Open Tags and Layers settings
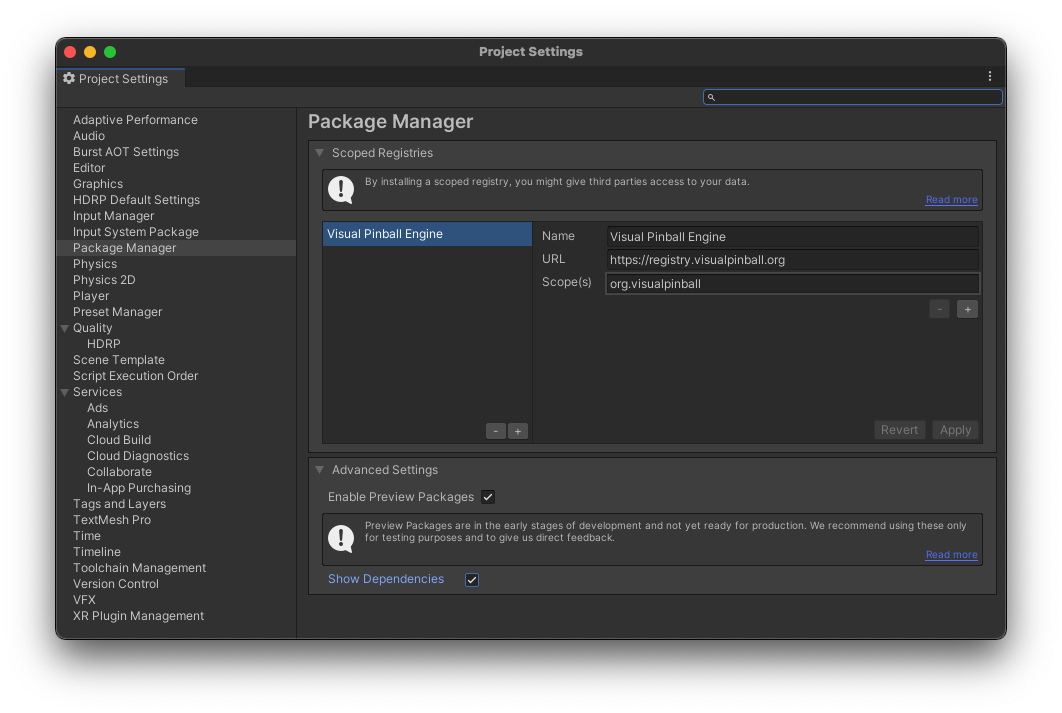The height and width of the screenshot is (713, 1062). 119,504
